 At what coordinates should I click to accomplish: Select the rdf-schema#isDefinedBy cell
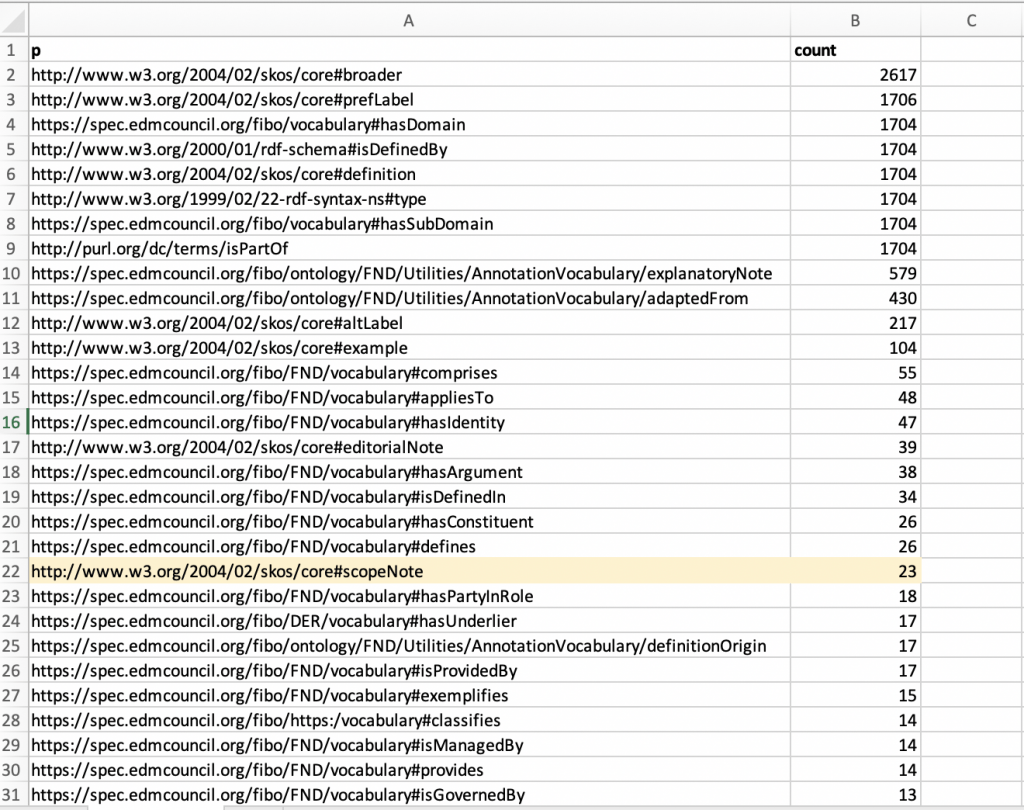(409, 150)
